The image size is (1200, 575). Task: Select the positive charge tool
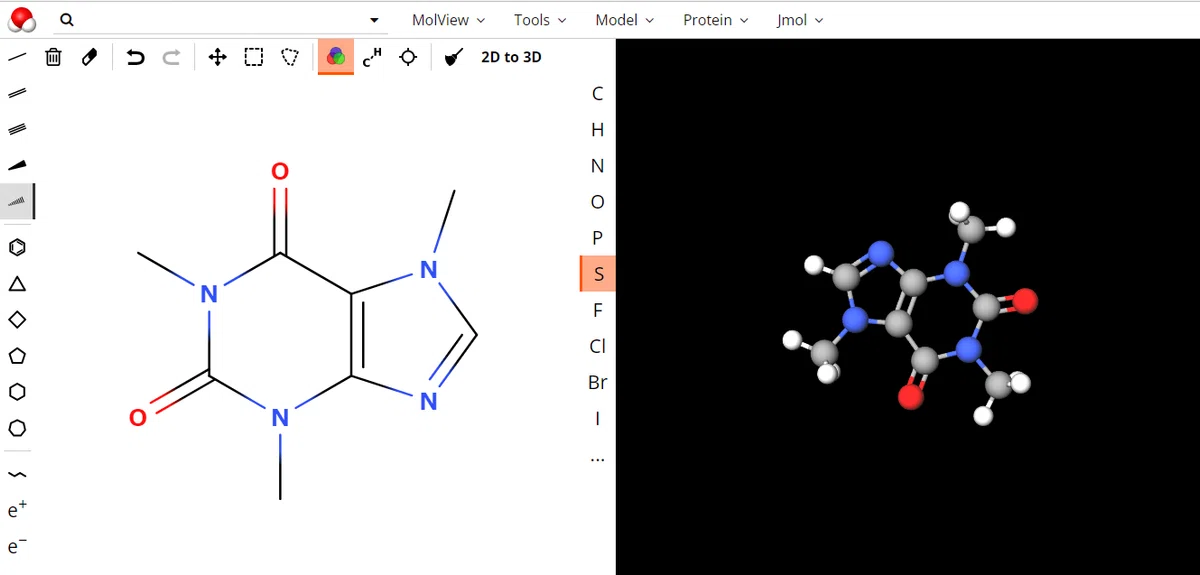point(17,510)
